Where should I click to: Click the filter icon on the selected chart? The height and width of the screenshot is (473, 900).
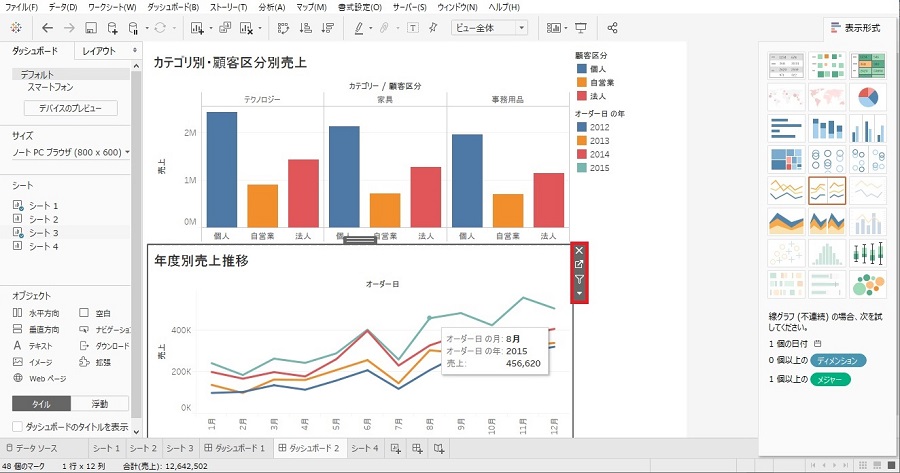pos(579,279)
